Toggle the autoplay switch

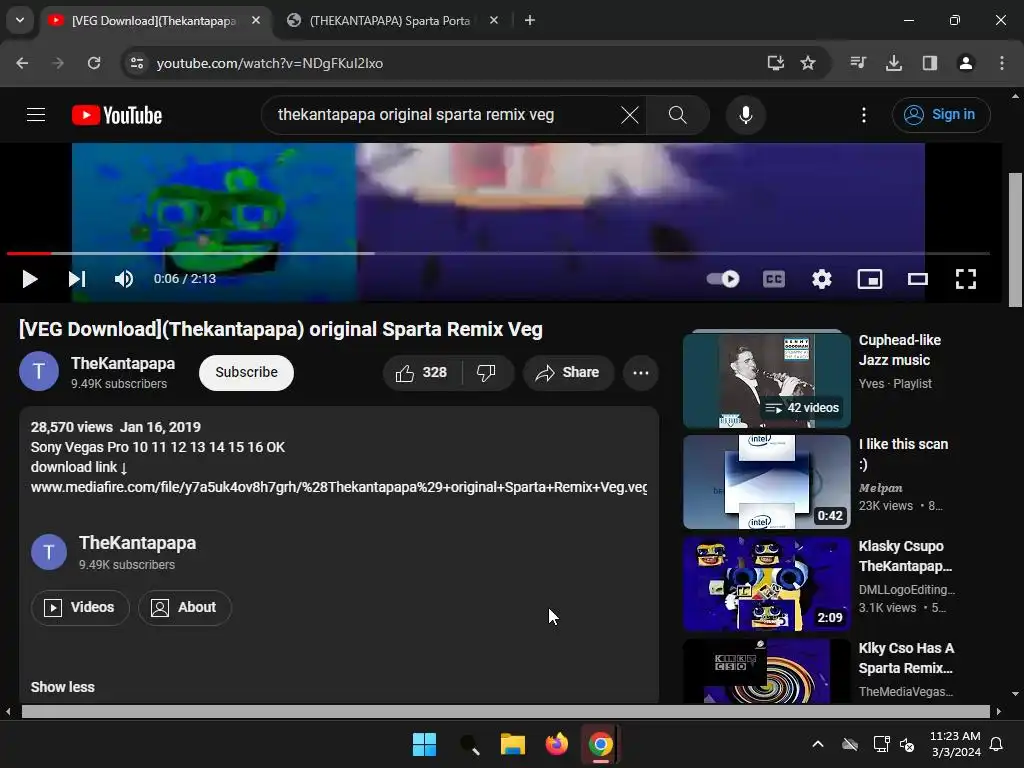723,279
